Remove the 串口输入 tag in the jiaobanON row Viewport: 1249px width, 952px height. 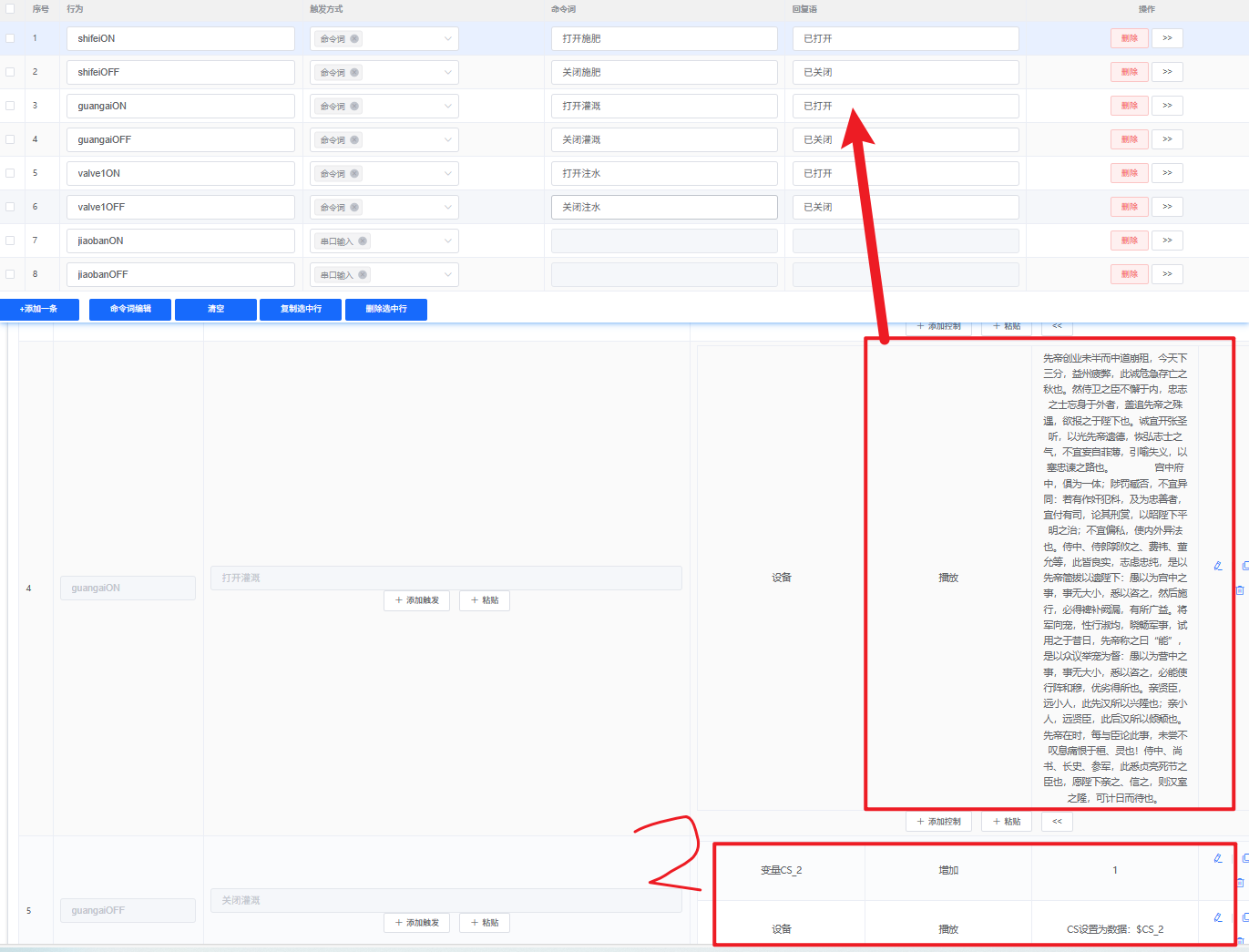pos(363,241)
